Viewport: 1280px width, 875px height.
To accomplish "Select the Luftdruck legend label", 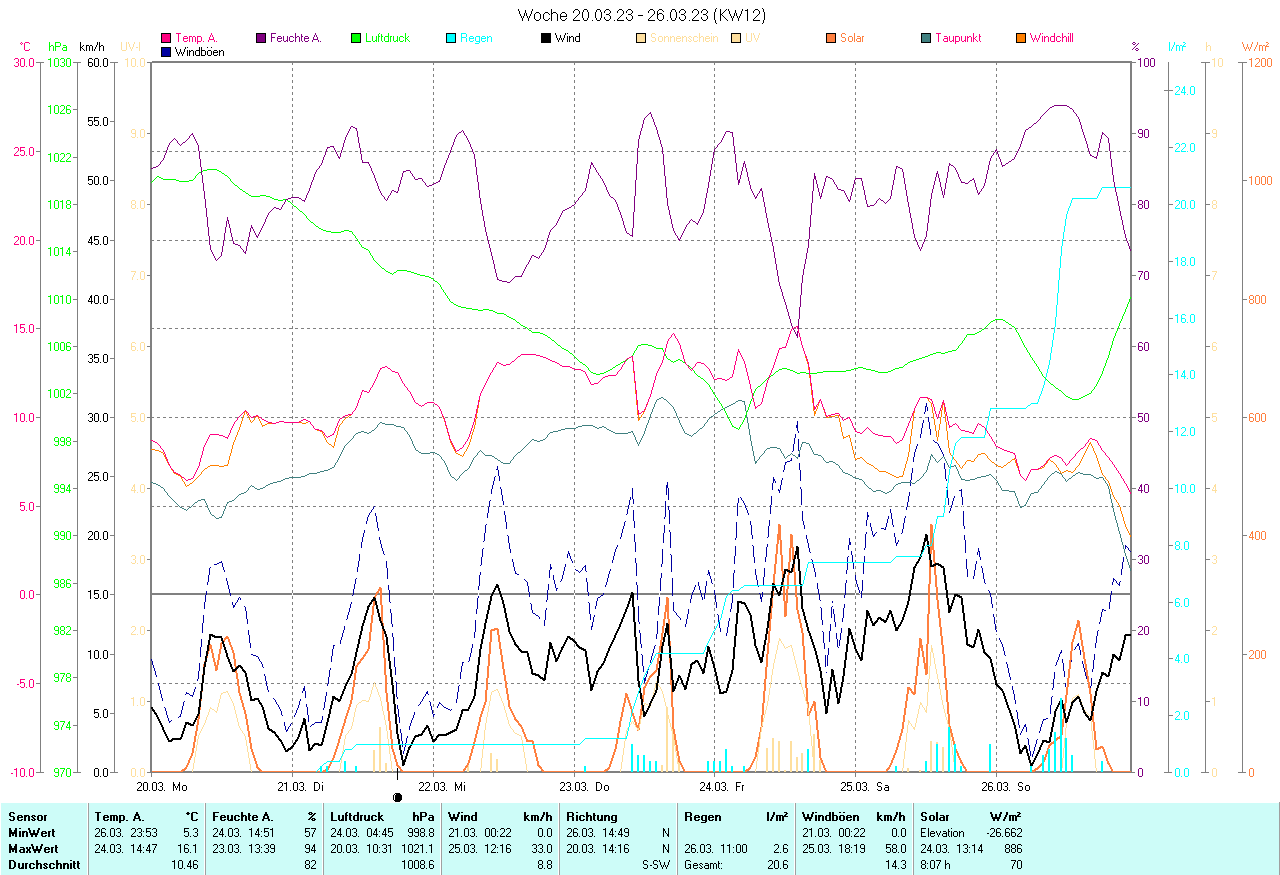I will 387,38.
